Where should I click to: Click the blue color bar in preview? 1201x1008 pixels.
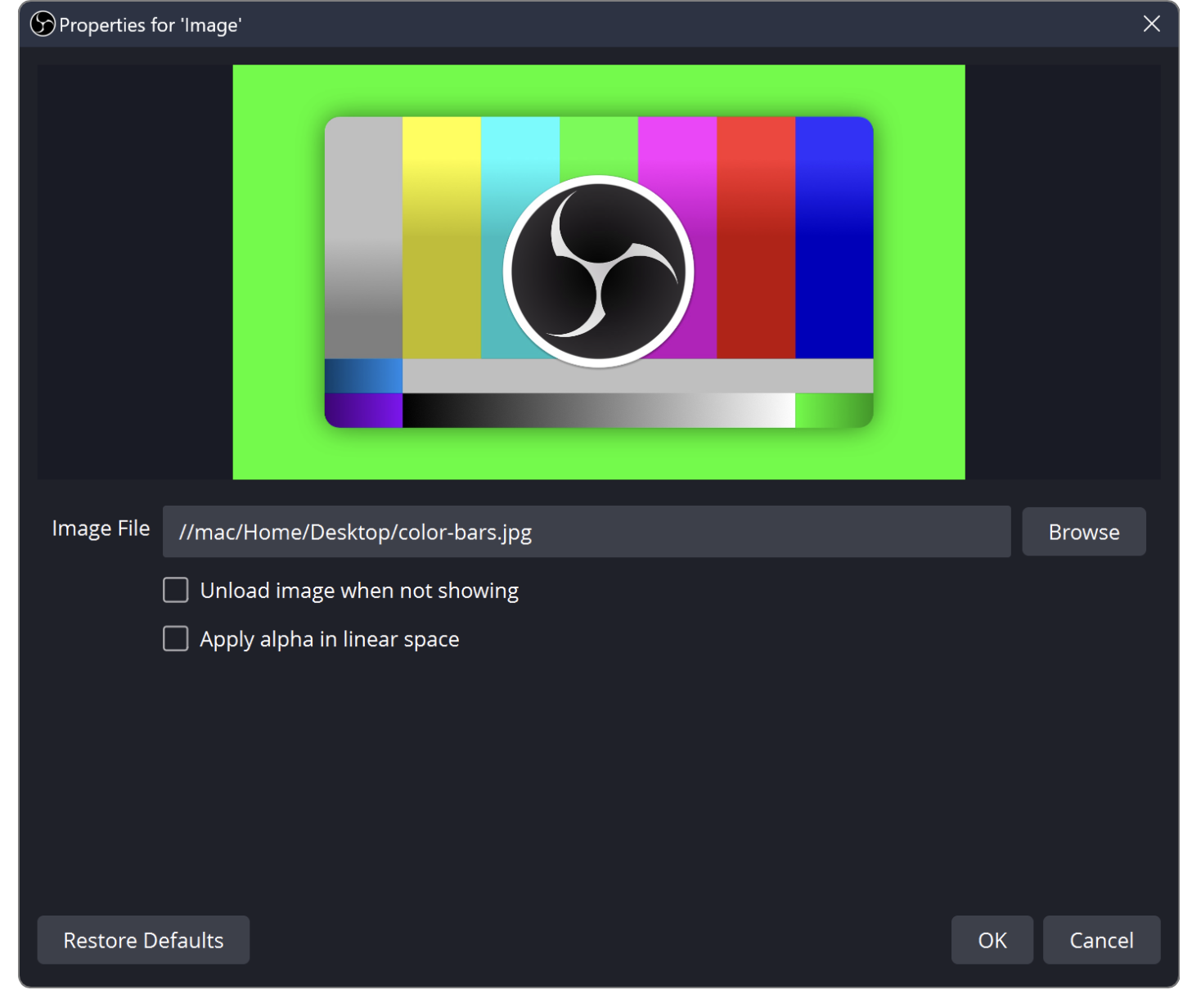tap(834, 237)
